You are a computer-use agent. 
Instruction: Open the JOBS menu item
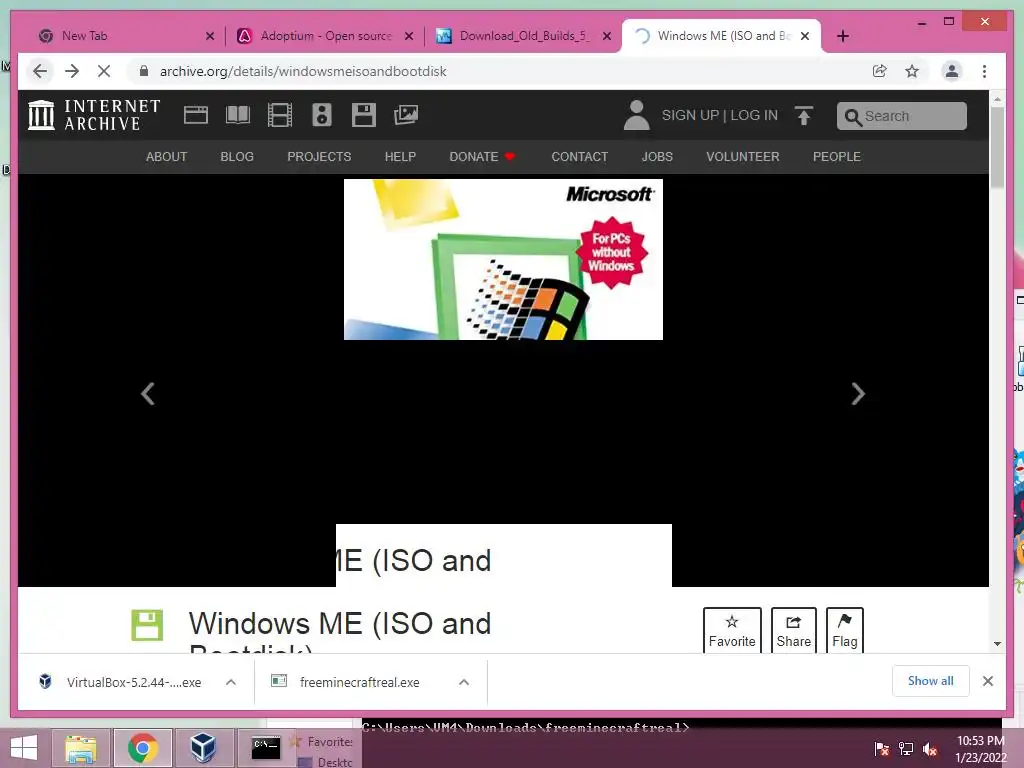(657, 157)
